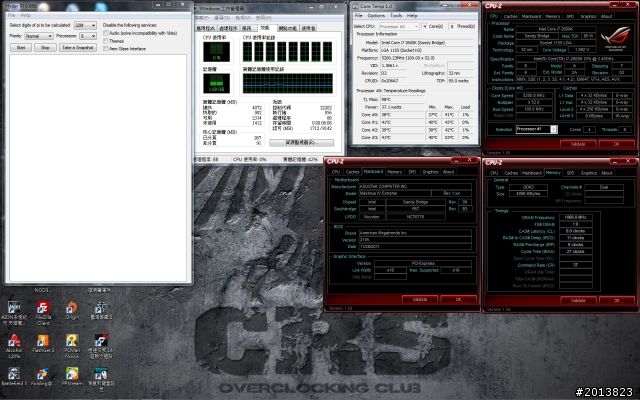Switch to CPU tab in the Mainboard CPU-Z window
The image size is (640, 400).
click(x=336, y=172)
